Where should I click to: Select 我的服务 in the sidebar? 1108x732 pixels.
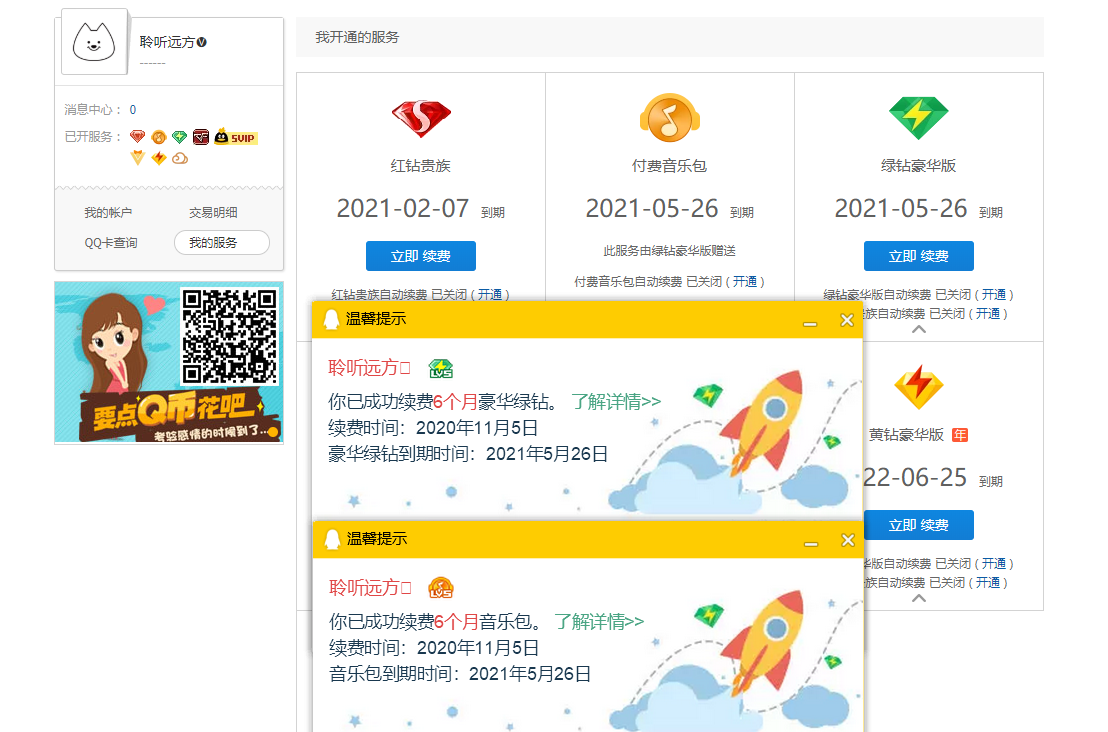222,243
